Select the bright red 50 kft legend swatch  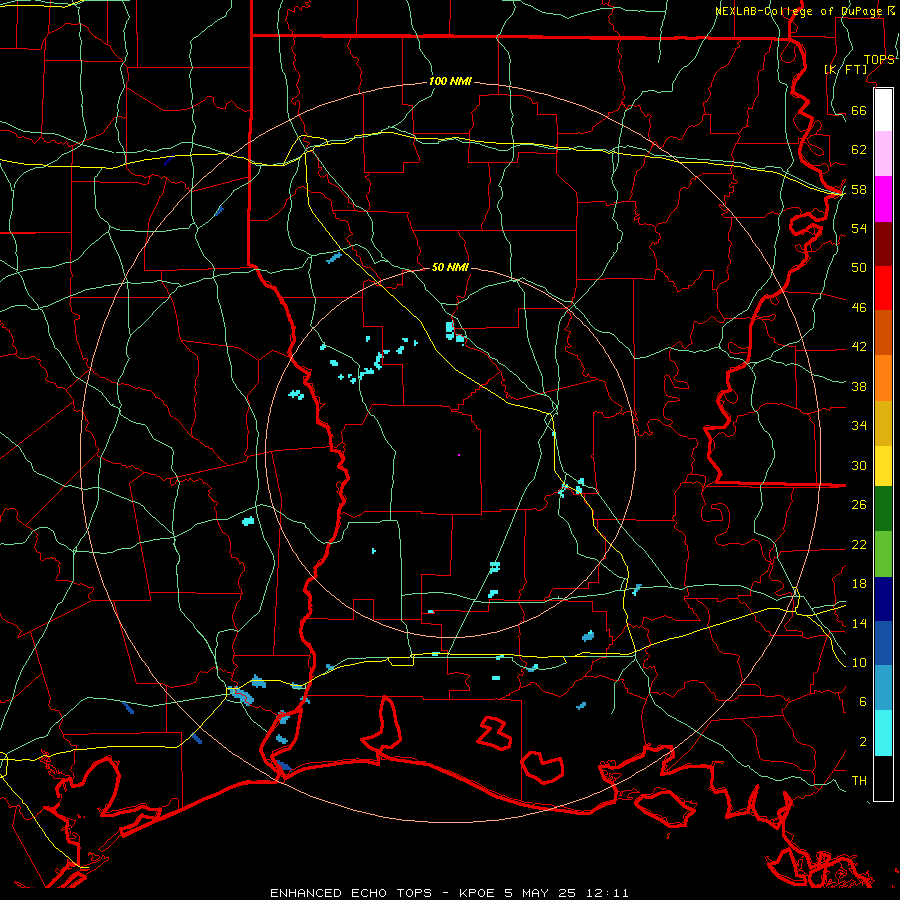point(883,288)
